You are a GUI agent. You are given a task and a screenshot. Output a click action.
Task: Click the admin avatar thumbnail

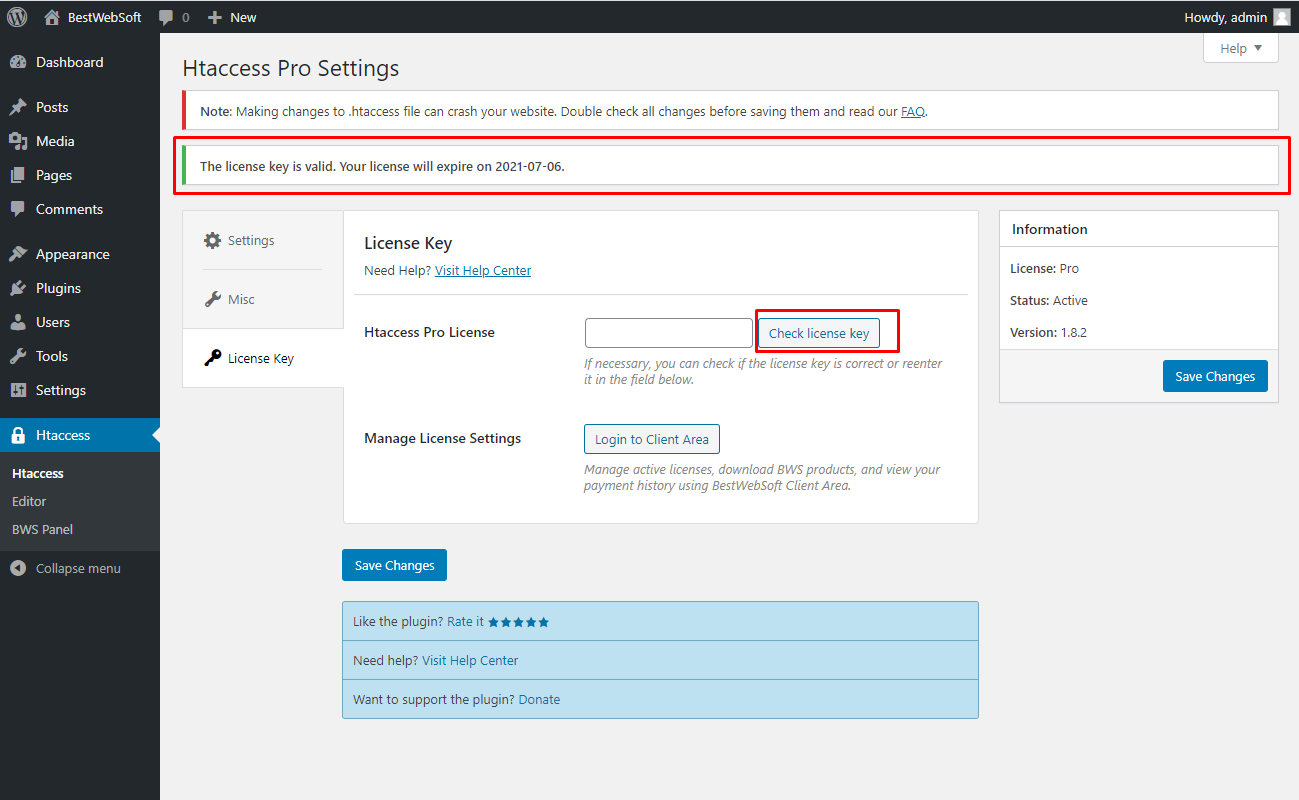[1281, 17]
